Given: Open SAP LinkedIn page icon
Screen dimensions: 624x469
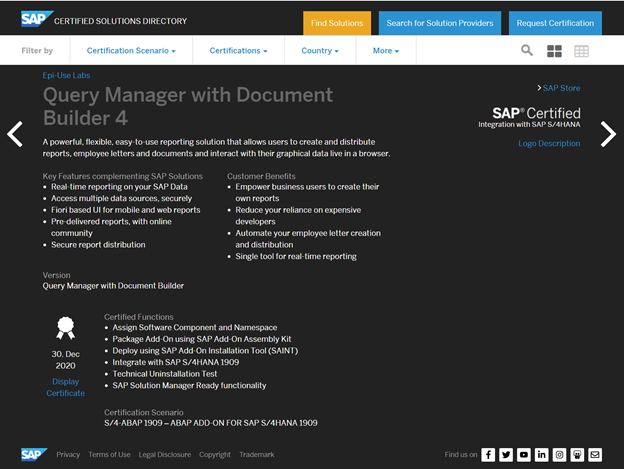Looking at the screenshot, I should (541, 455).
